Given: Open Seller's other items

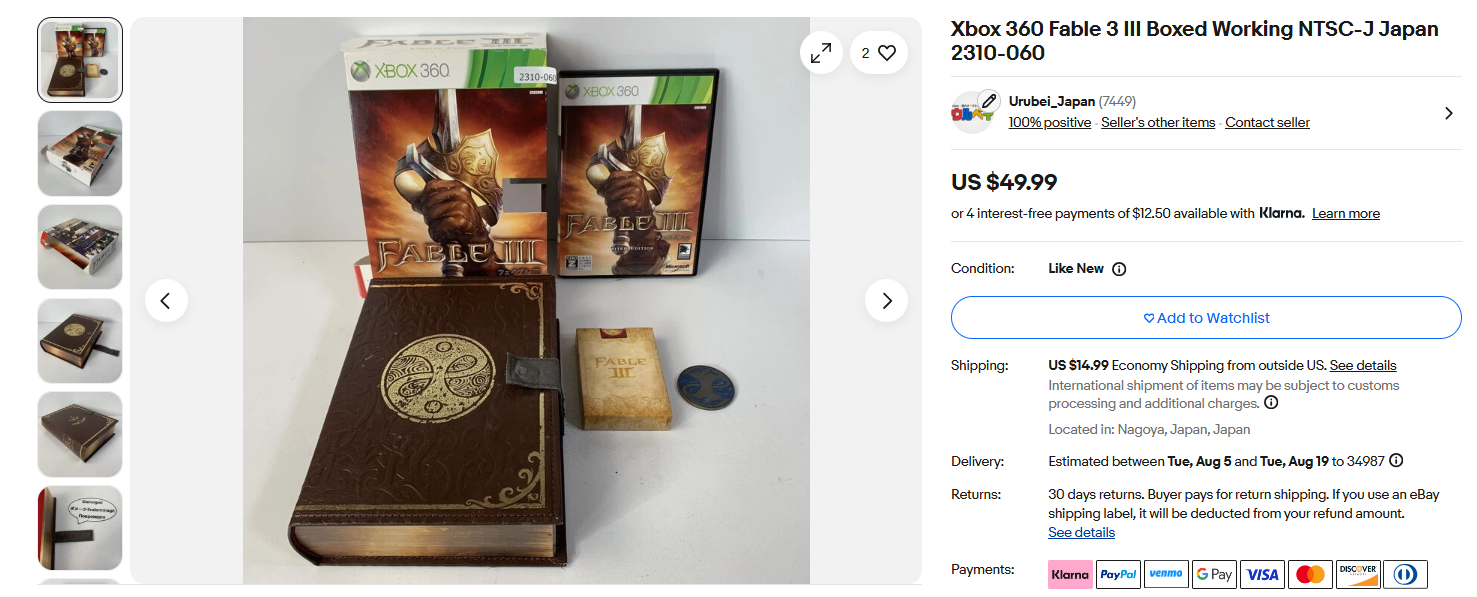Looking at the screenshot, I should tap(1158, 123).
